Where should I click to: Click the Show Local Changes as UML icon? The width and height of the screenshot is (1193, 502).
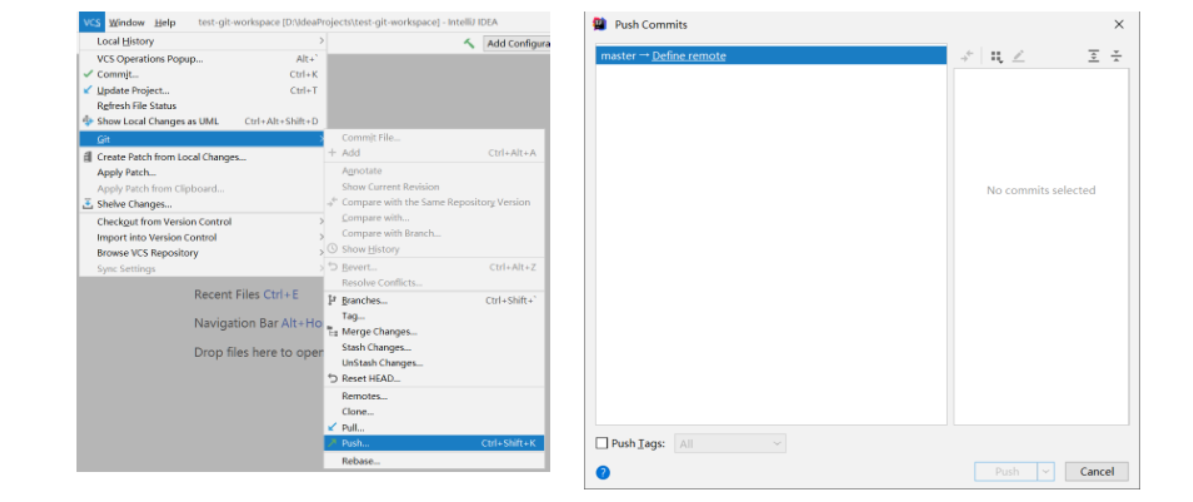point(88,121)
